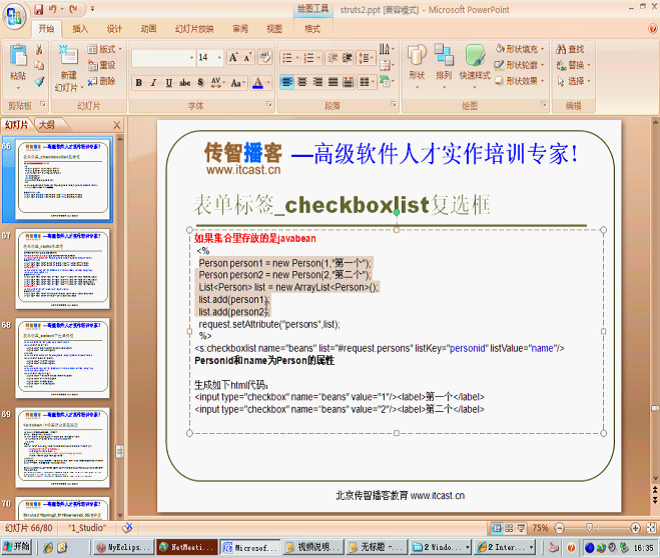Open MyEclipse from the Windows taskbar
Screen dimensions: 660x558
[x=123, y=547]
